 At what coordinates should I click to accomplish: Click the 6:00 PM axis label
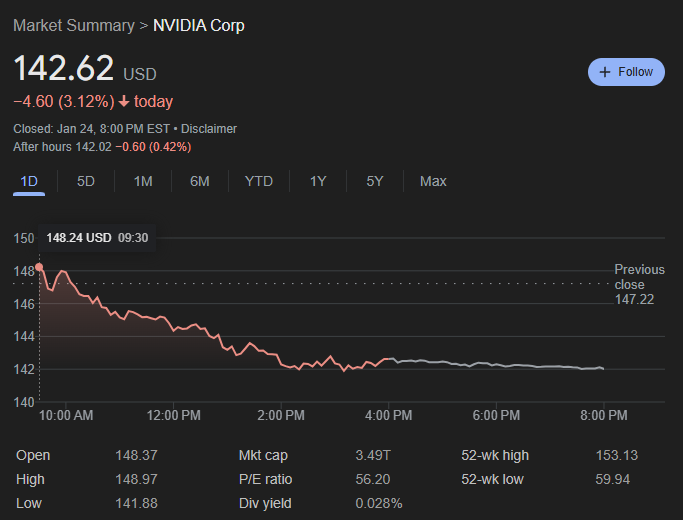(x=496, y=415)
